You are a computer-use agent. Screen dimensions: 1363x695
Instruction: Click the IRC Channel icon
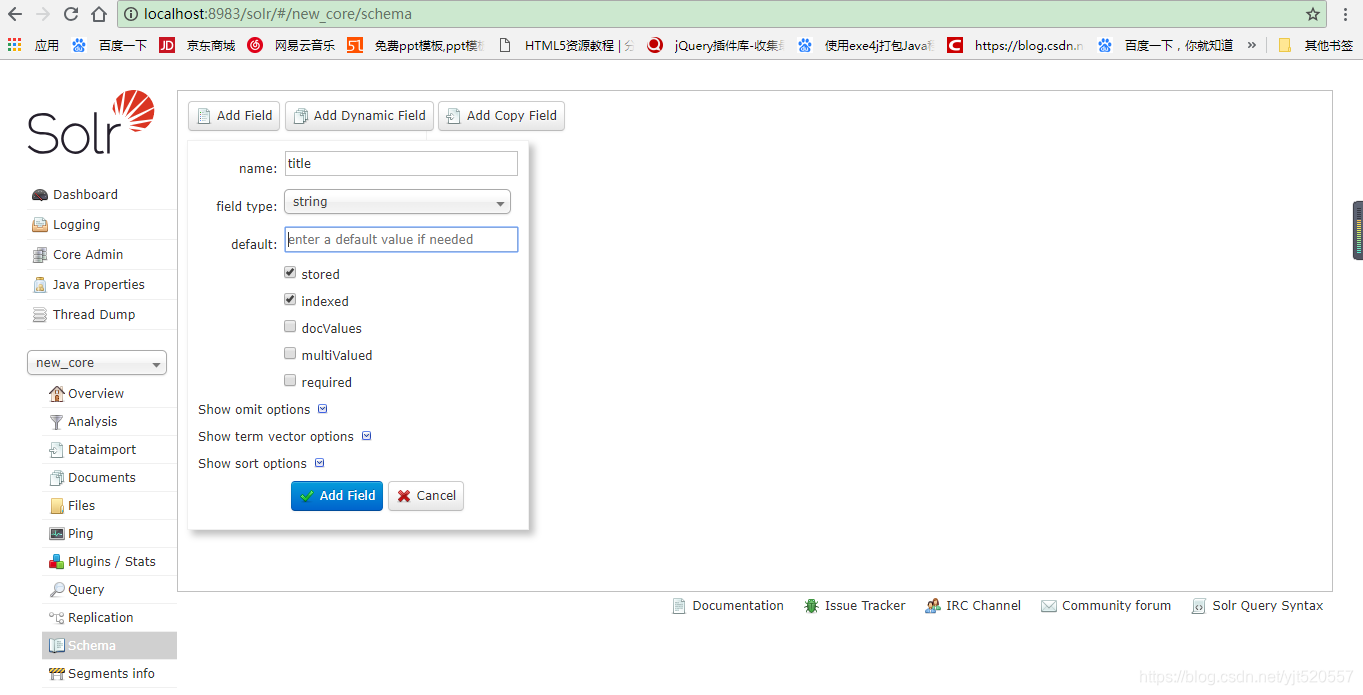[933, 606]
